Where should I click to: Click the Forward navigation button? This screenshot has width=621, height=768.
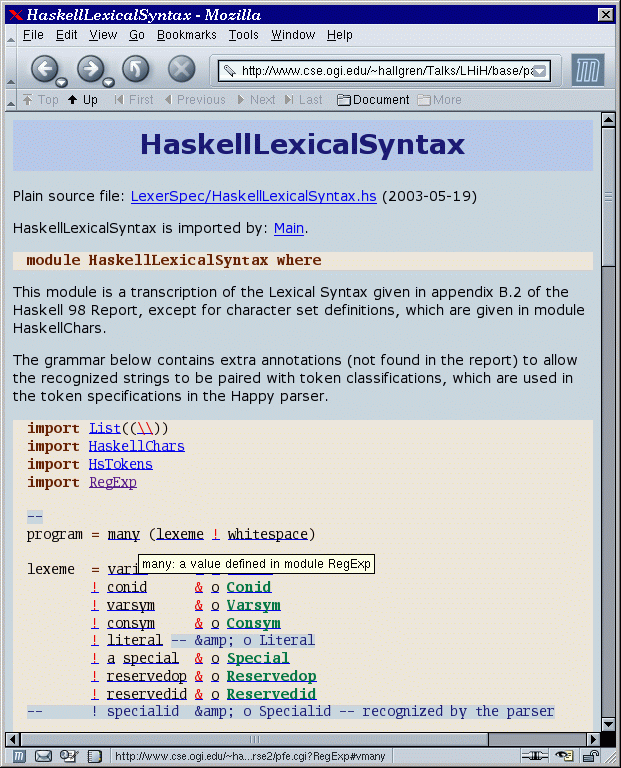pos(89,68)
